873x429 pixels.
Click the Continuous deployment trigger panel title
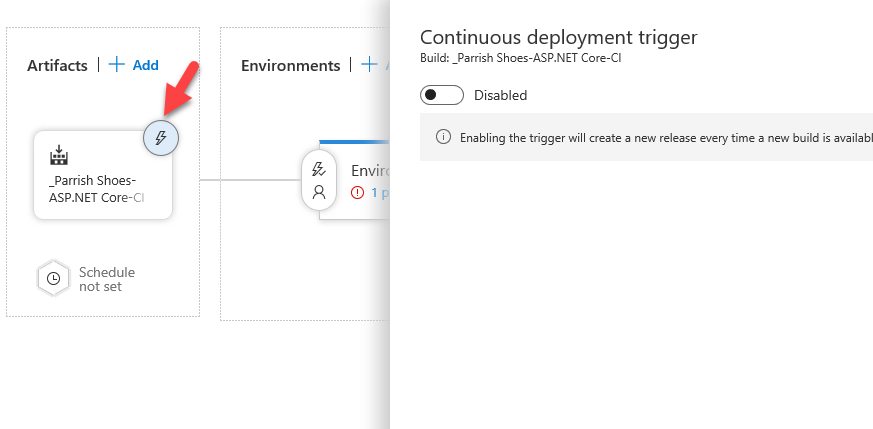click(x=558, y=37)
